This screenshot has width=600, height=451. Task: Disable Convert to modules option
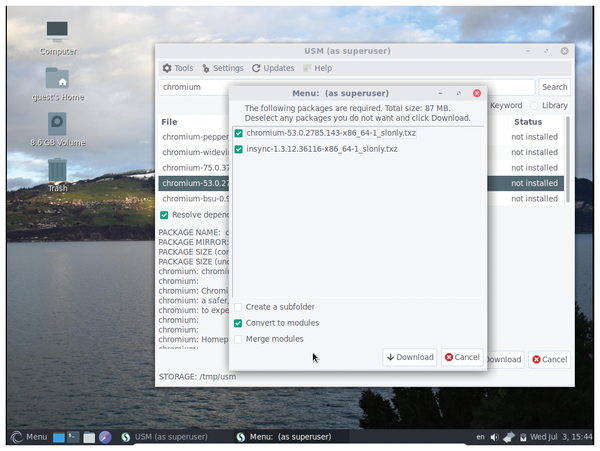238,323
